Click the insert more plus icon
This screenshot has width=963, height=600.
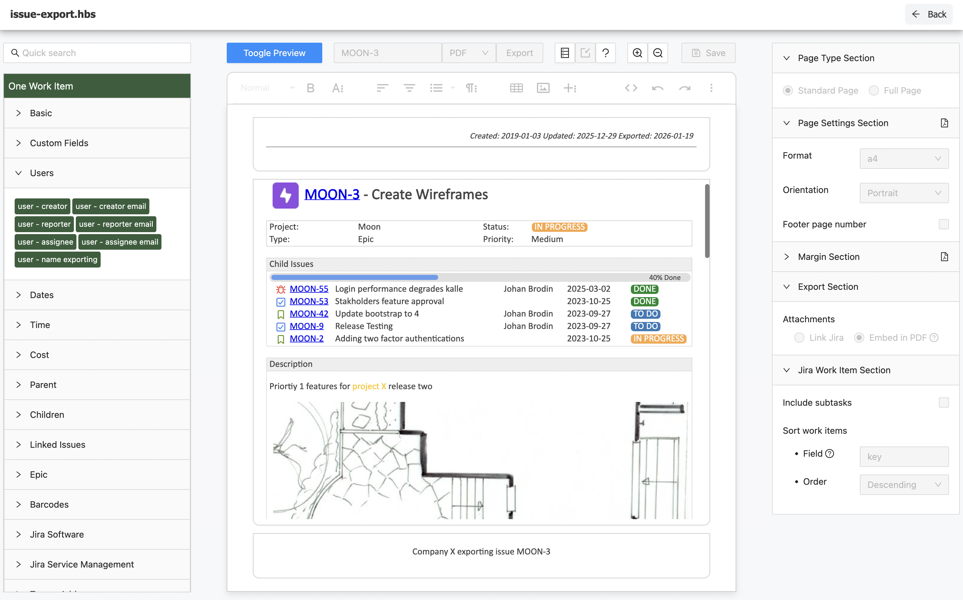[570, 88]
